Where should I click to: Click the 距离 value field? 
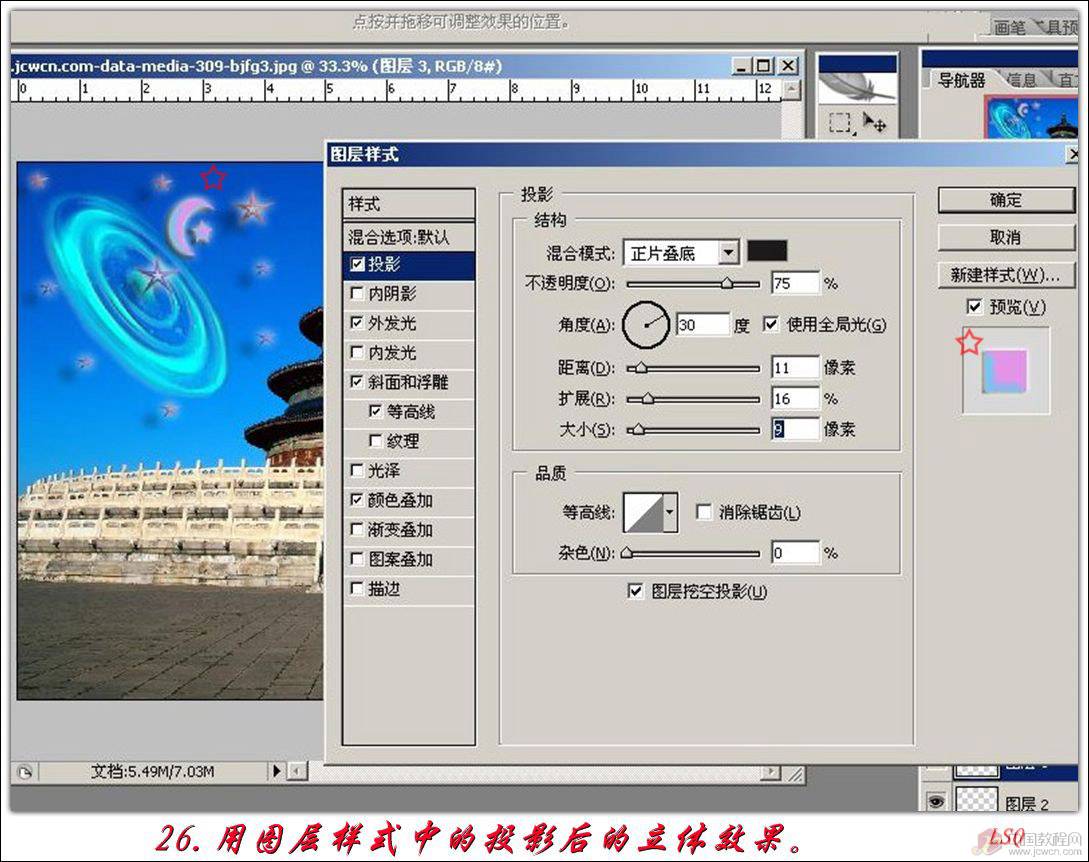(x=795, y=367)
